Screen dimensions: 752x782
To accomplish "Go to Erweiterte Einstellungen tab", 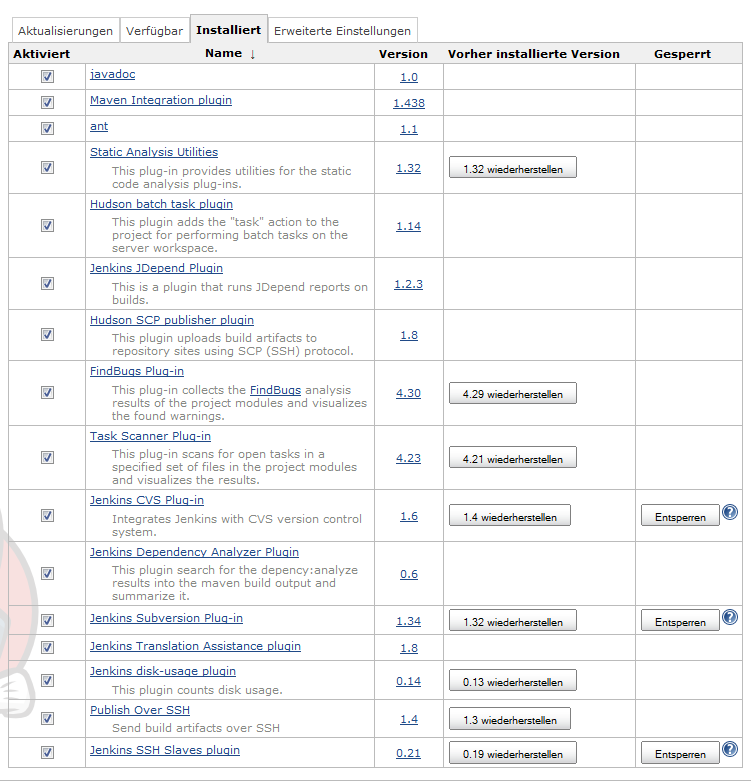I will coord(342,31).
